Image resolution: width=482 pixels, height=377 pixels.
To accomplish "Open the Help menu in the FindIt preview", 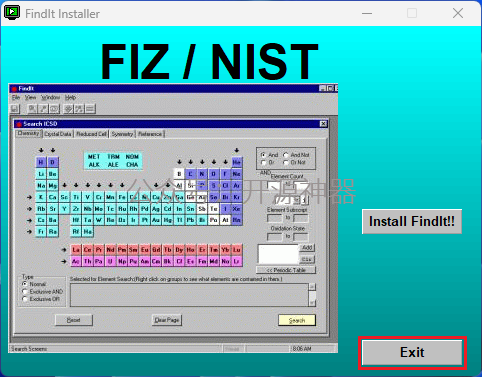I will click(70, 97).
